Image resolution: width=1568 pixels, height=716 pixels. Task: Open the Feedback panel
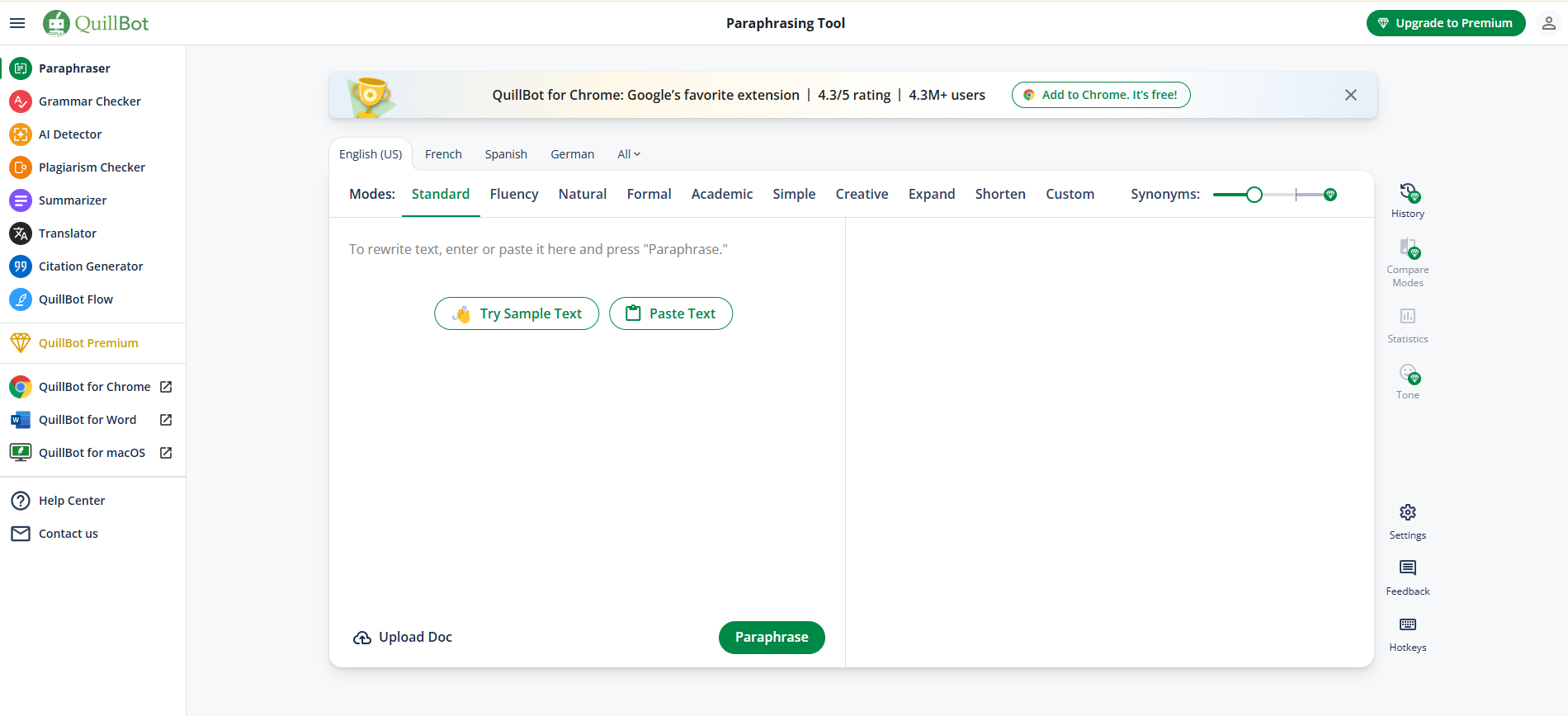(x=1408, y=578)
